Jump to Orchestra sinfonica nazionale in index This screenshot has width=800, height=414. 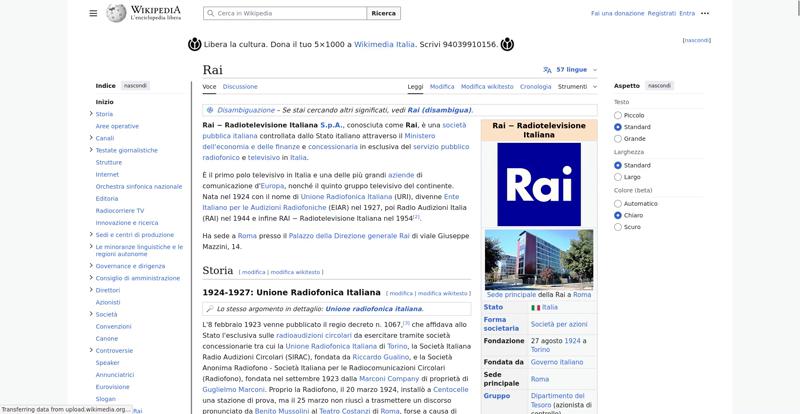coord(139,186)
